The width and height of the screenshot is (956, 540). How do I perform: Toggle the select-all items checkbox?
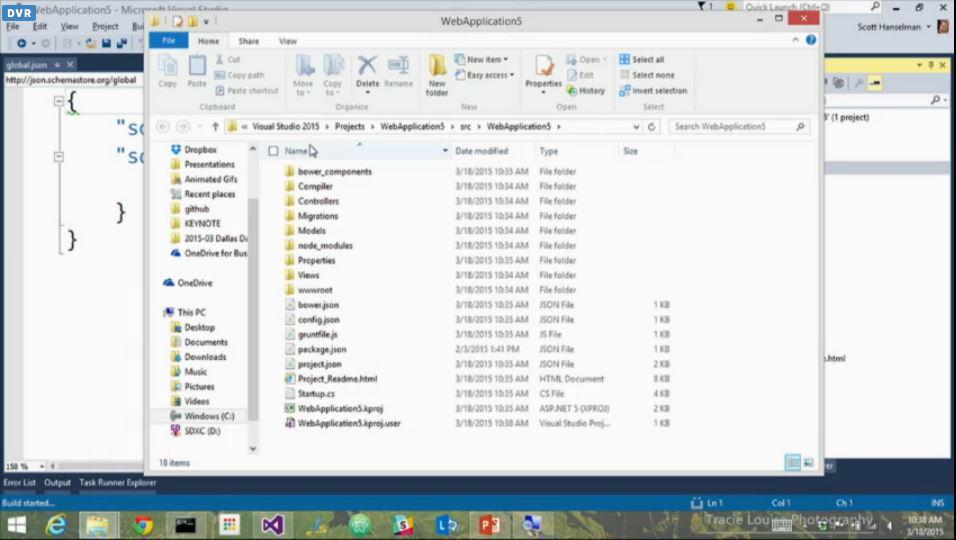point(273,151)
